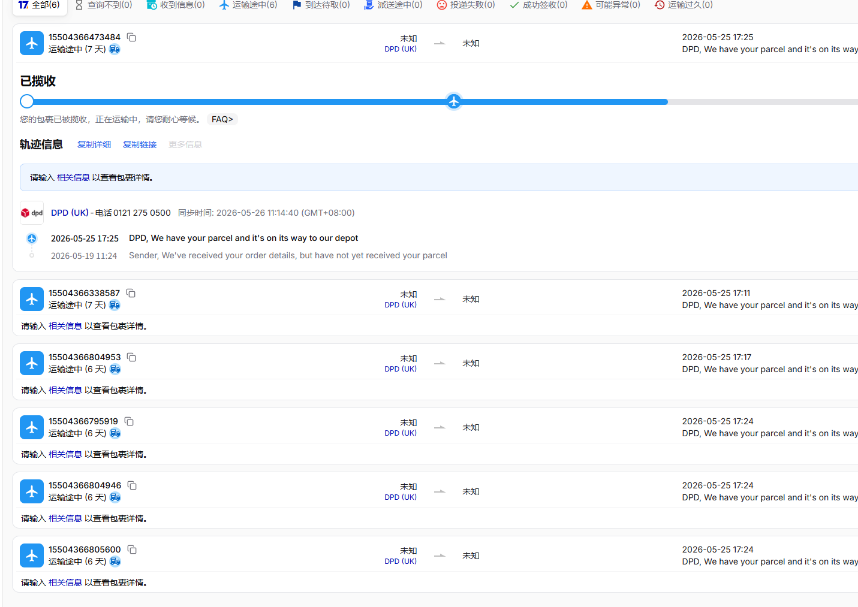Click translate badge beside 15504366338587 status
Screen dimensions: 858x607
[x=114, y=305]
